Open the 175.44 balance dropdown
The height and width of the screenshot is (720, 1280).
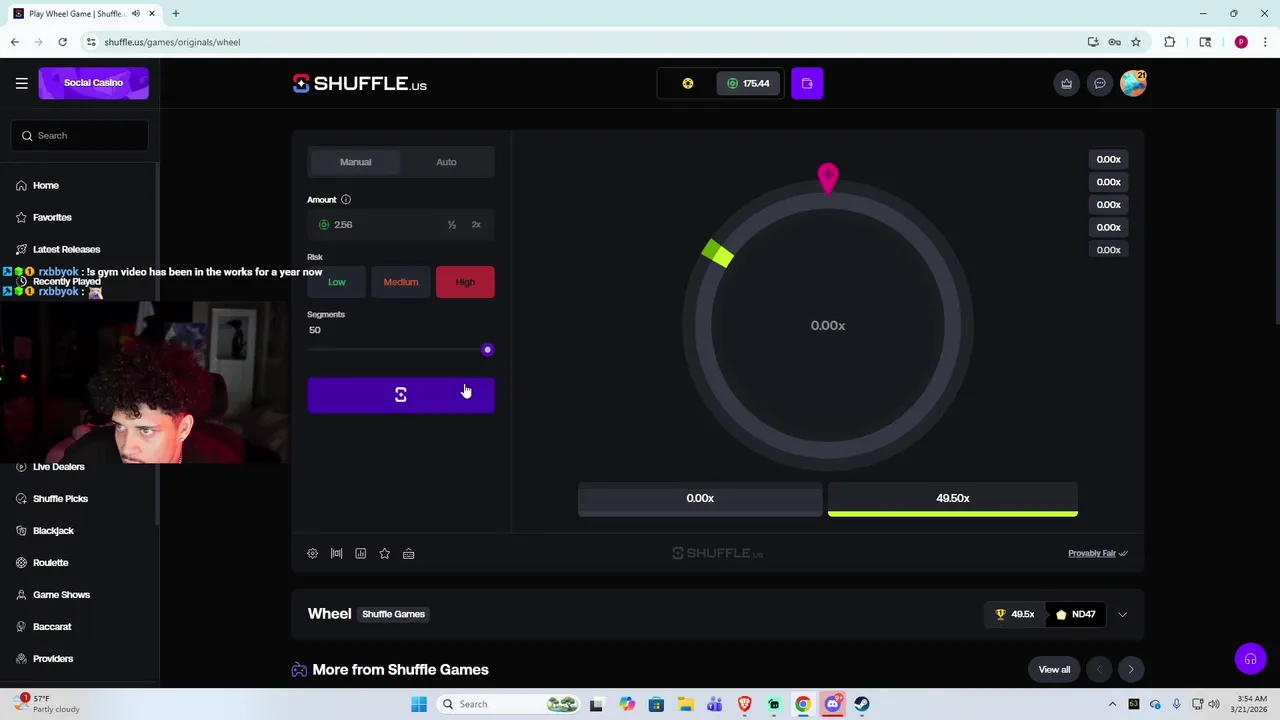748,83
